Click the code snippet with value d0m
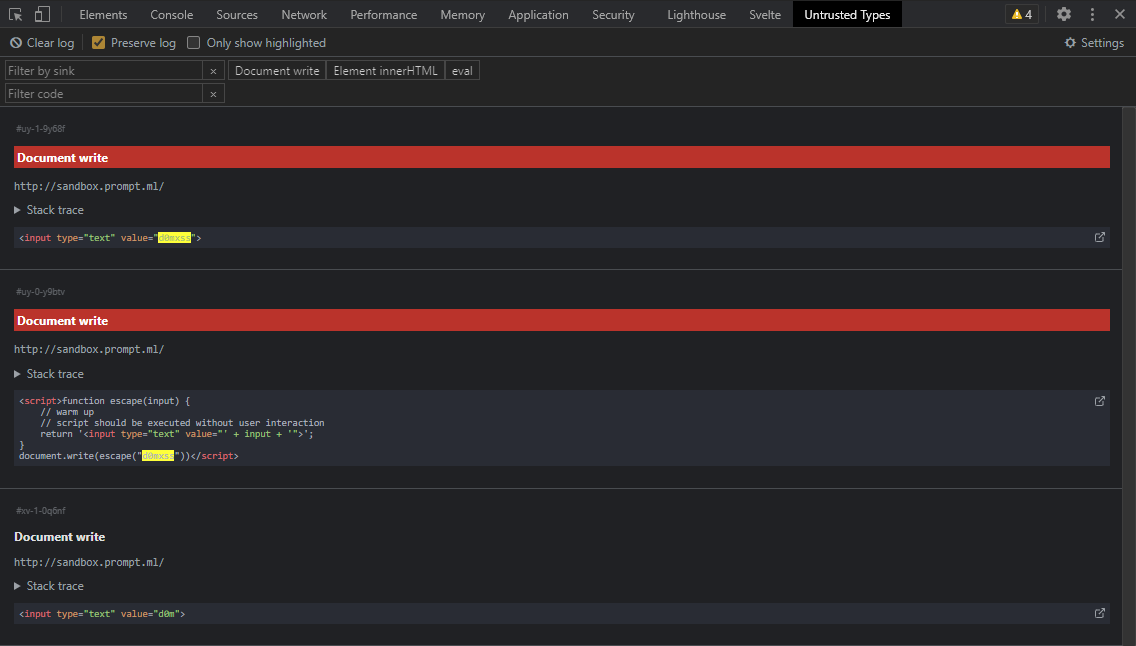The width and height of the screenshot is (1136, 646). (x=561, y=613)
